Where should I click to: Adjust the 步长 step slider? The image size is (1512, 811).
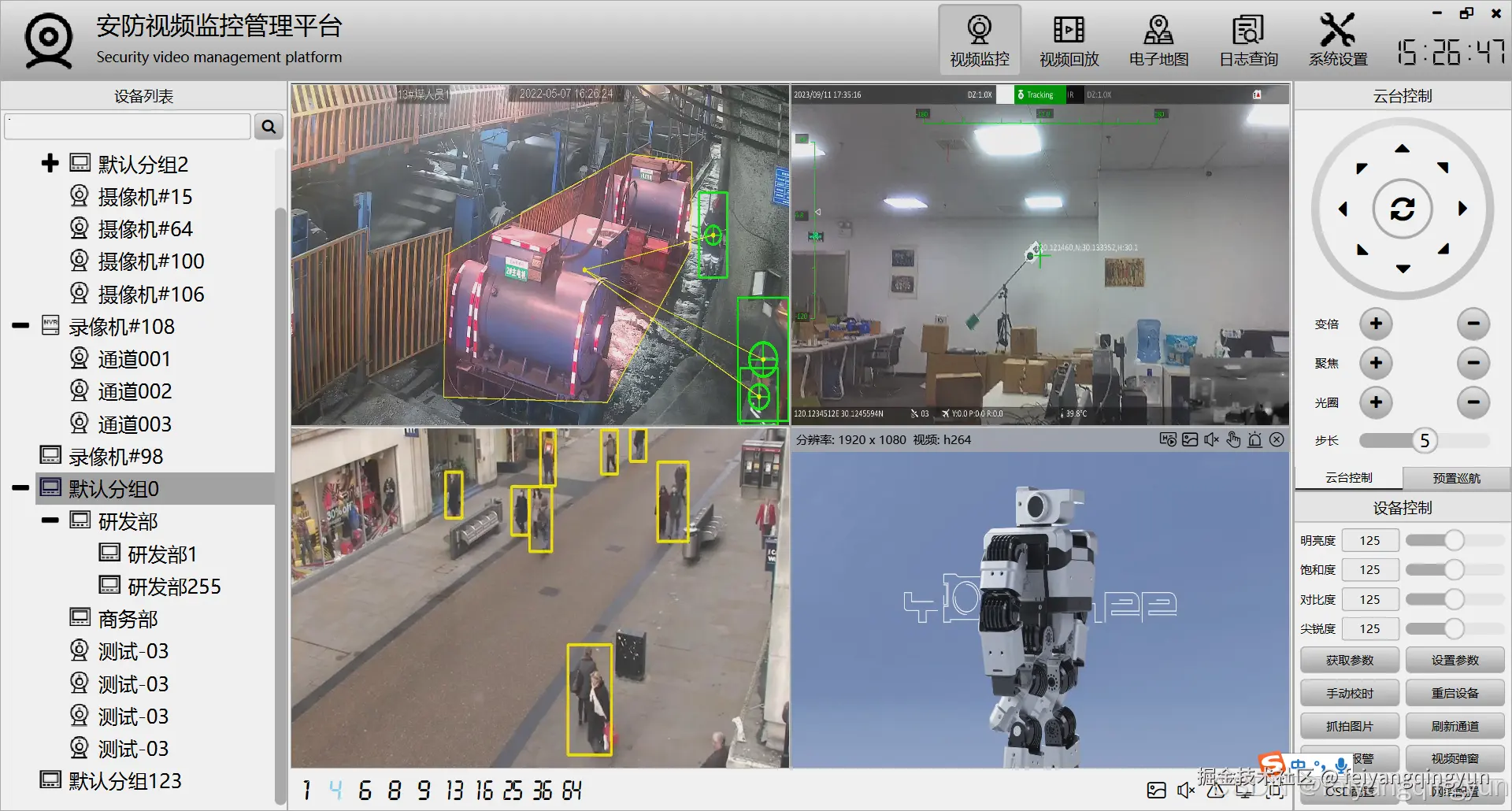[1425, 440]
